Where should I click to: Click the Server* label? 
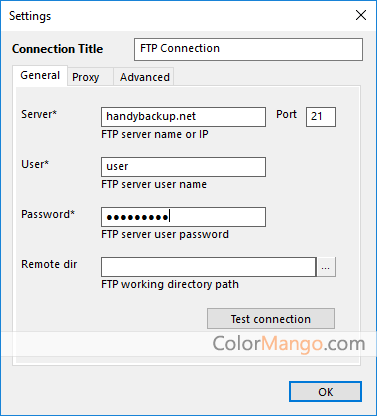click(39, 114)
